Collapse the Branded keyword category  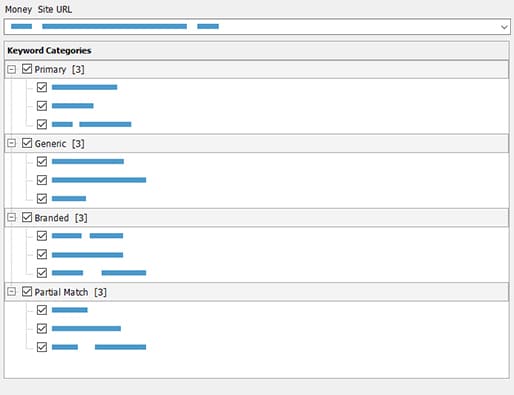[12, 218]
